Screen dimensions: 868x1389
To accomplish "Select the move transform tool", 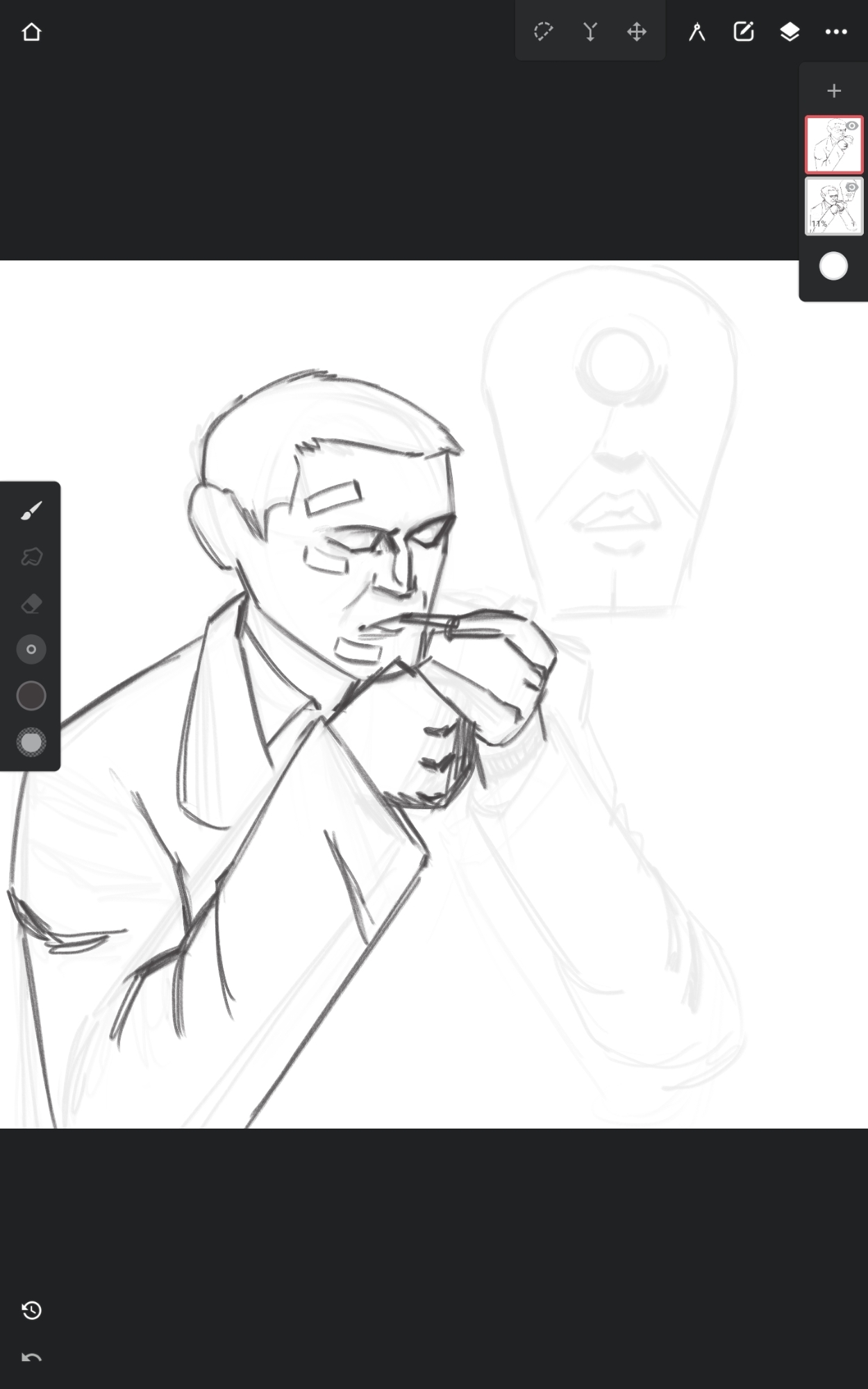I will point(636,32).
